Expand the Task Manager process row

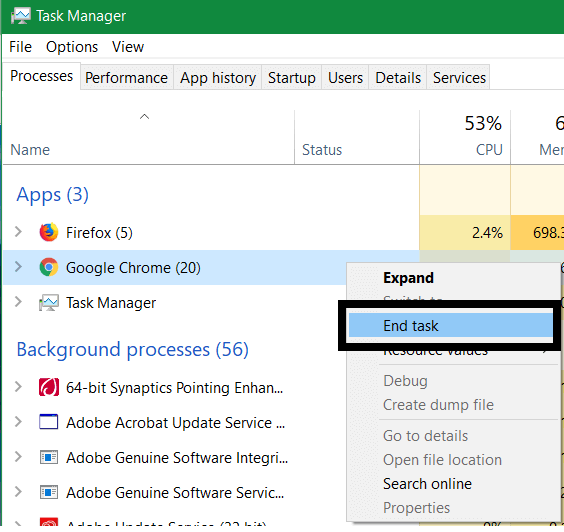(18, 302)
